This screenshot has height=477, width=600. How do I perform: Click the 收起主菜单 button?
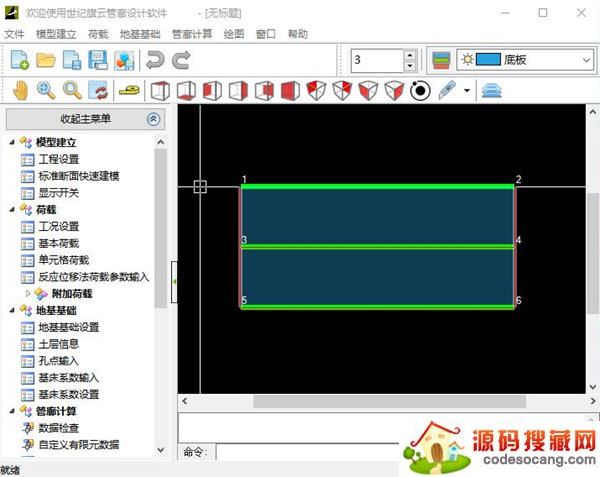click(86, 119)
